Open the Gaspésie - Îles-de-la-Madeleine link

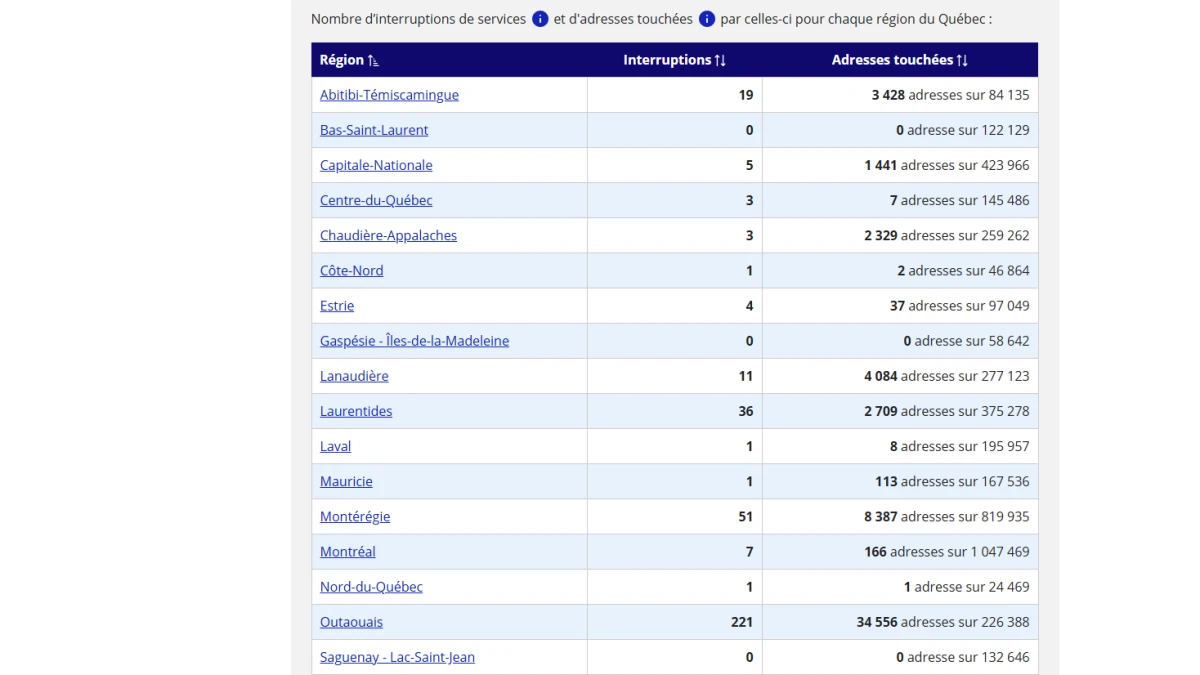click(414, 341)
